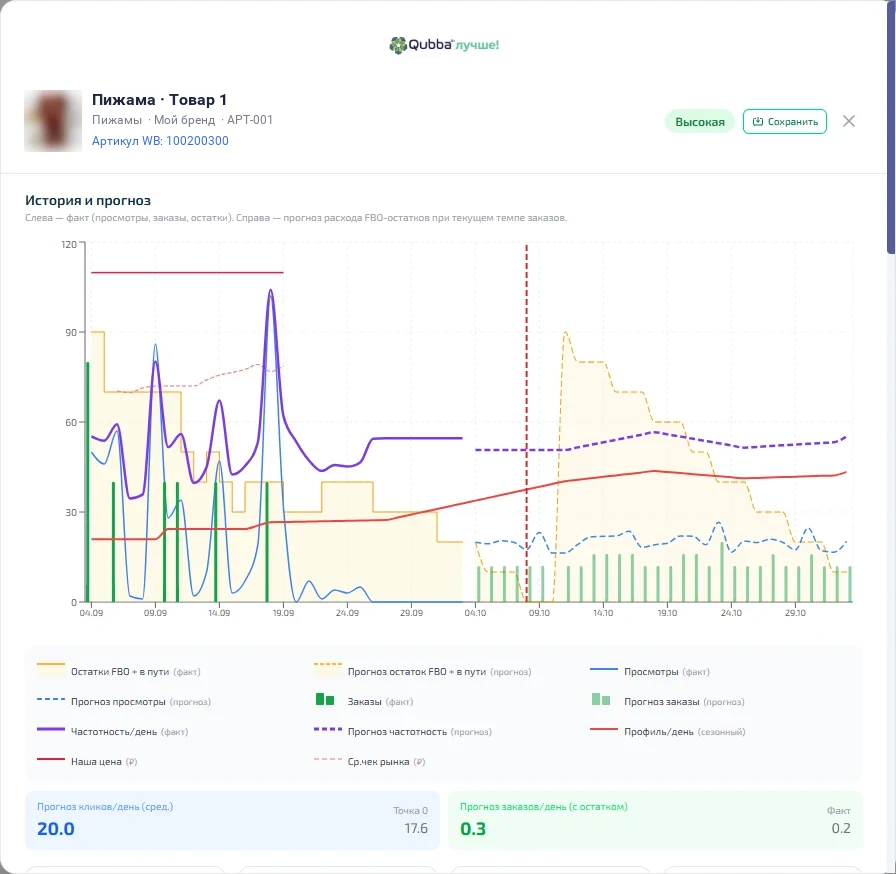Screen dimensions: 896x874
Task: Click the Сохранить button
Action: [x=785, y=122]
